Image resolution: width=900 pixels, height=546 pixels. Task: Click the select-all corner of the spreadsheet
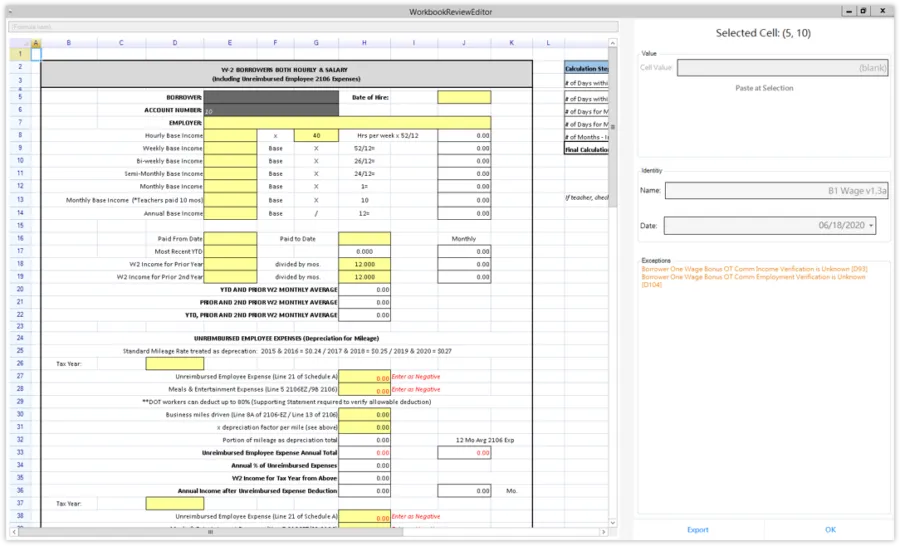click(x=19, y=43)
